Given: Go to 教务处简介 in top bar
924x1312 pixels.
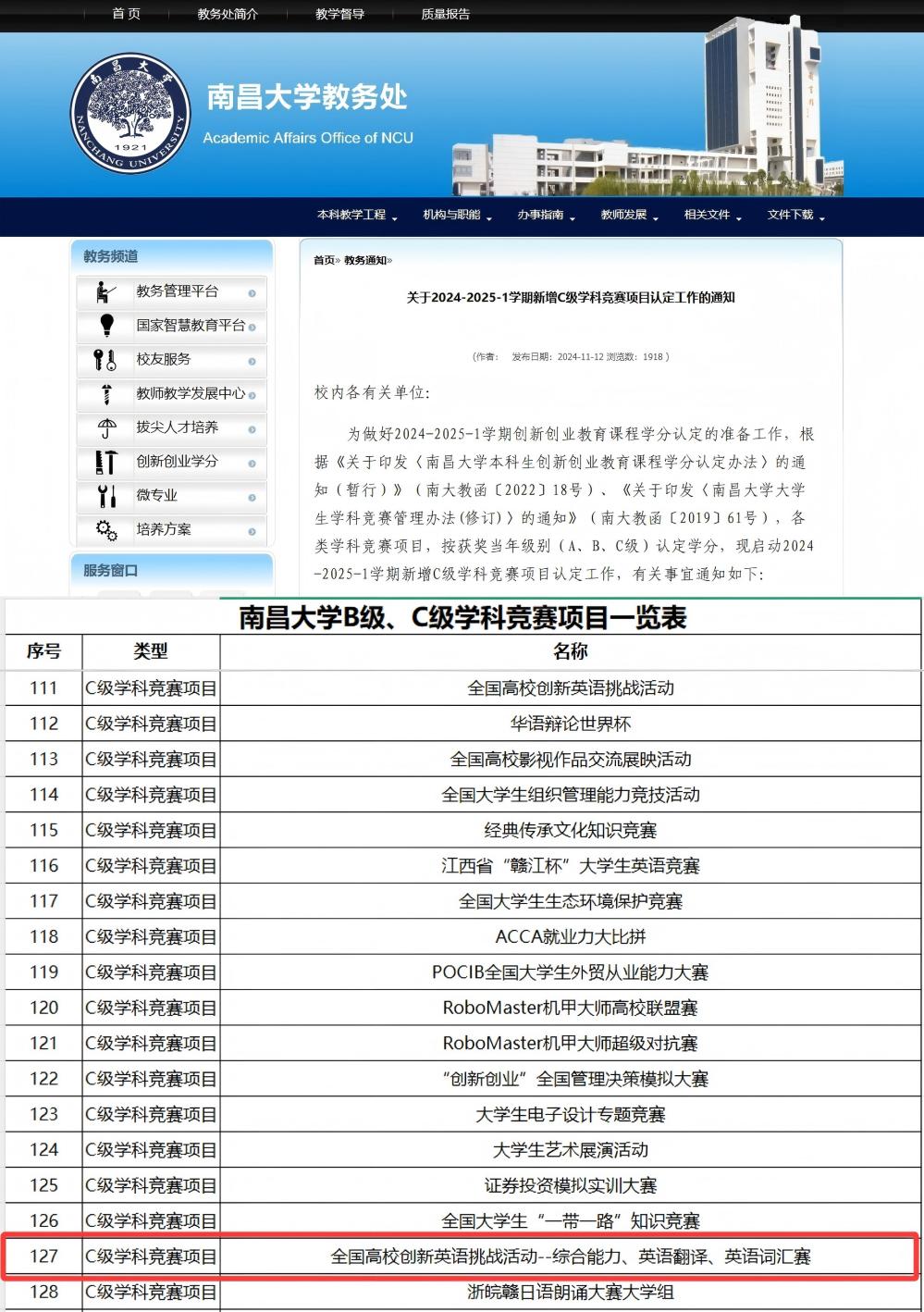Looking at the screenshot, I should 228,14.
